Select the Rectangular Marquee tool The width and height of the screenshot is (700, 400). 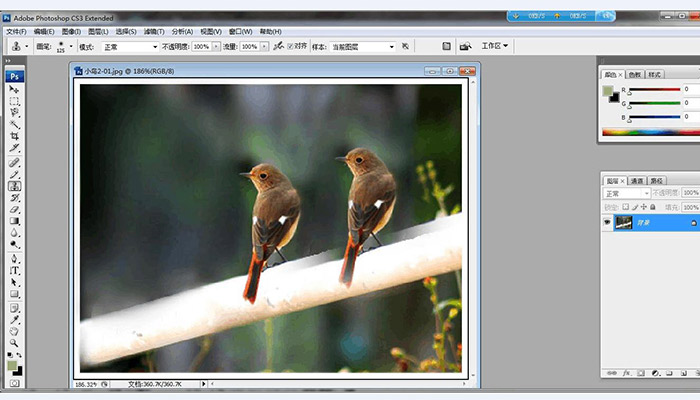coord(15,101)
